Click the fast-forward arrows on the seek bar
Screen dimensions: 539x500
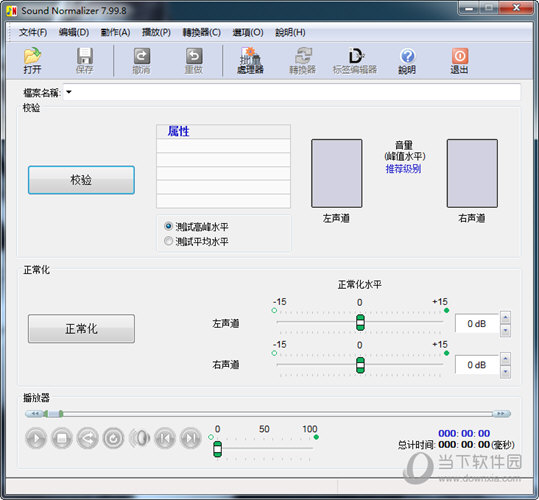coord(501,413)
